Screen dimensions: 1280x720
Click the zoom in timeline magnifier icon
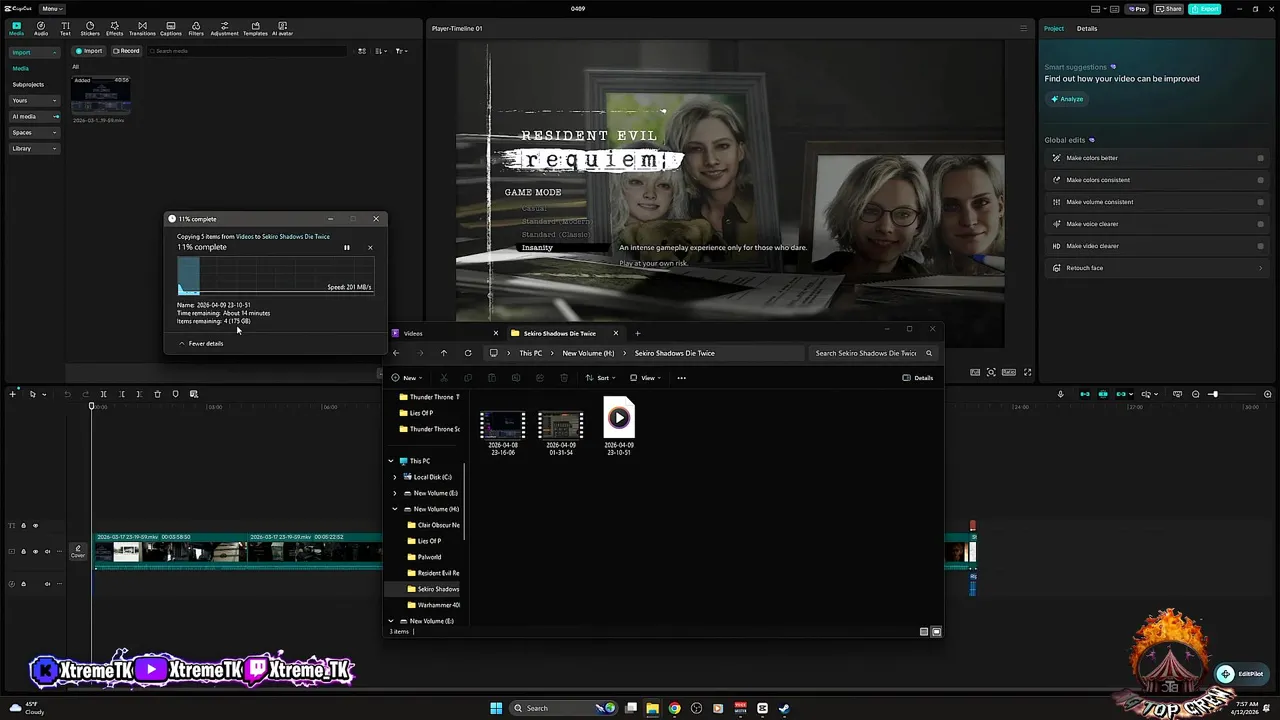click(1268, 394)
